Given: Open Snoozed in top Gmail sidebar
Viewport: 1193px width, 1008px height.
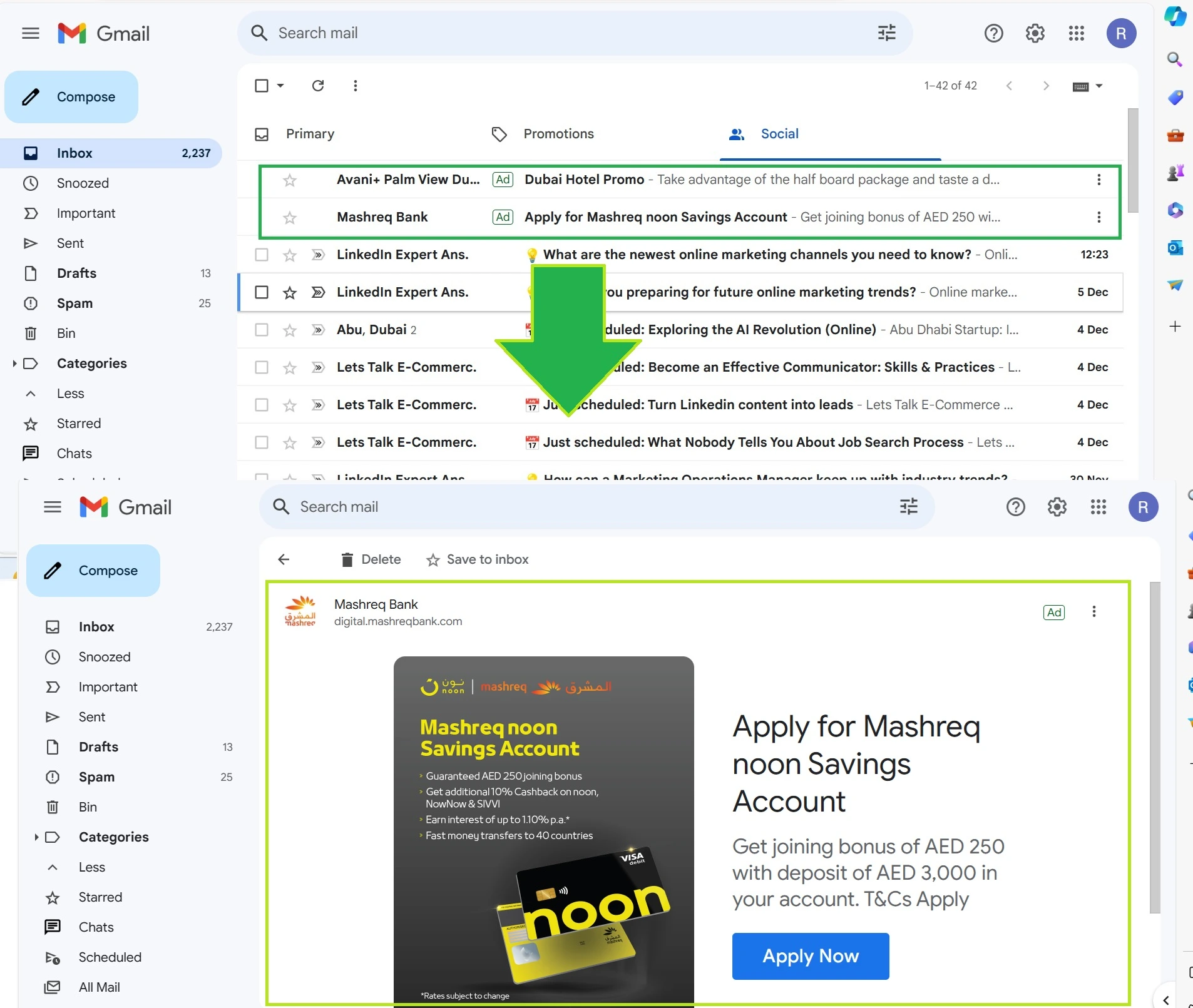Looking at the screenshot, I should [83, 183].
